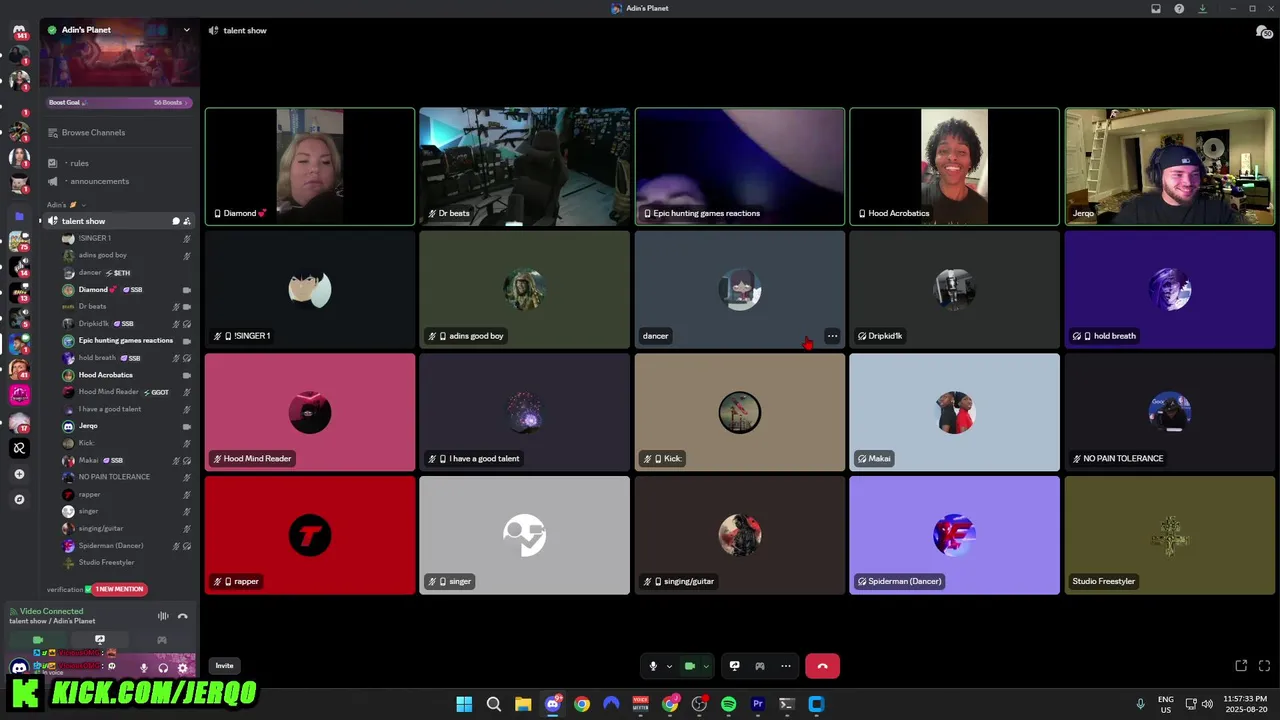Screen dimensions: 1280x720
Task: Open Adobe Premiere Pro from taskbar
Action: [x=757, y=704]
